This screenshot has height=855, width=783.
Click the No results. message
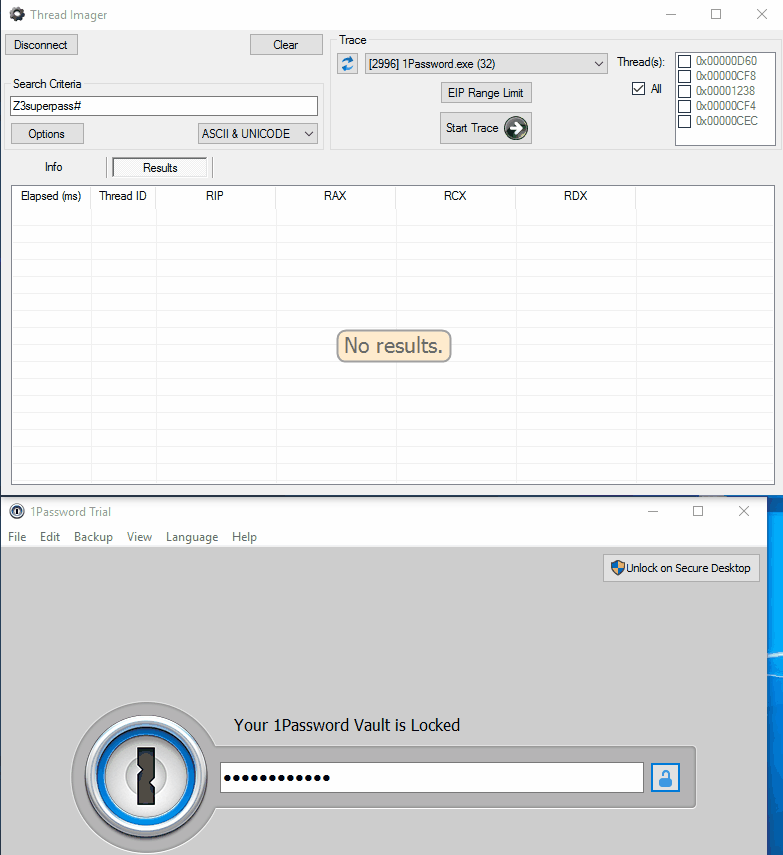(394, 346)
